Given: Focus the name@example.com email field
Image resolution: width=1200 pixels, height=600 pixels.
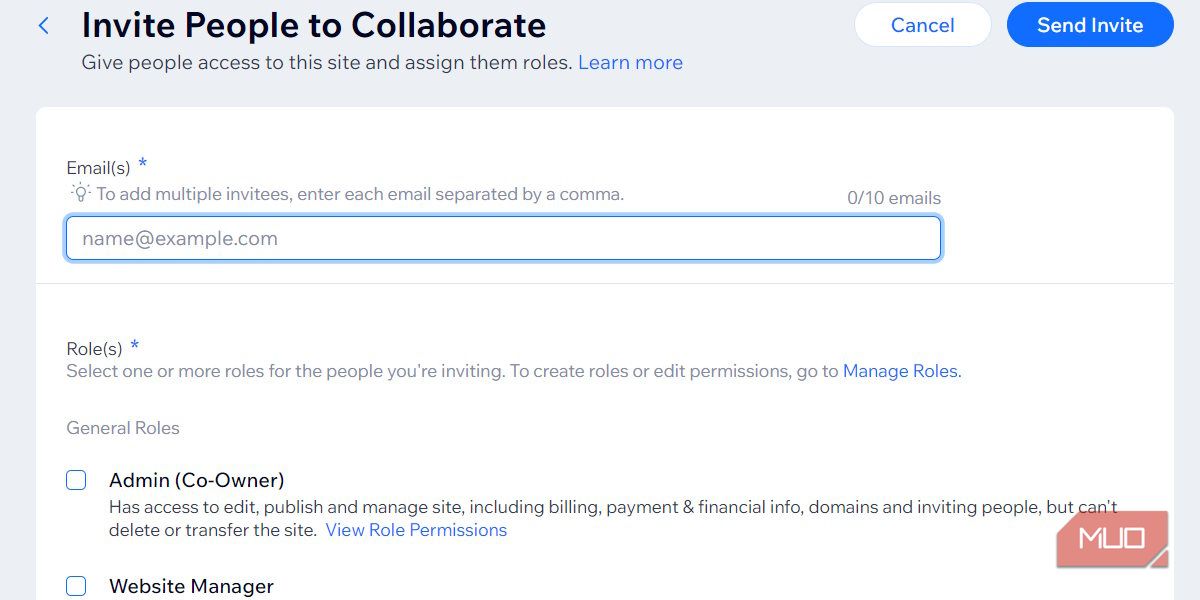Looking at the screenshot, I should (x=503, y=239).
